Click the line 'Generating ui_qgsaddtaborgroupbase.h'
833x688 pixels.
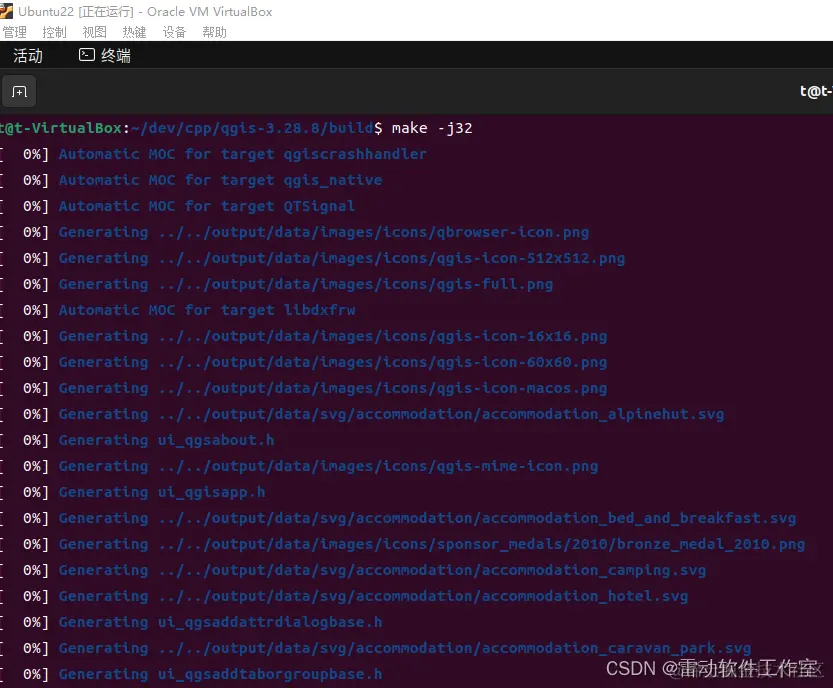pos(220,675)
